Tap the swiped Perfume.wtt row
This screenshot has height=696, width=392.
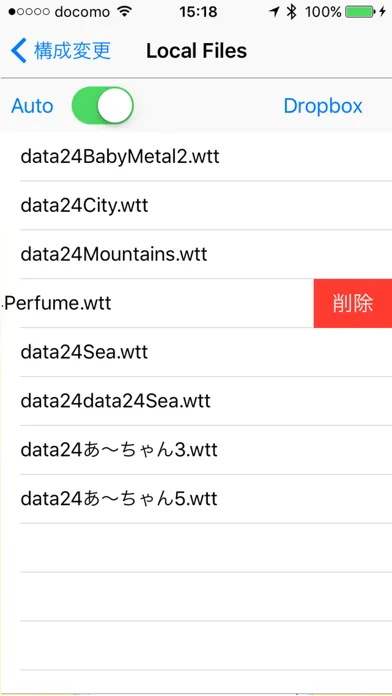coord(157,304)
